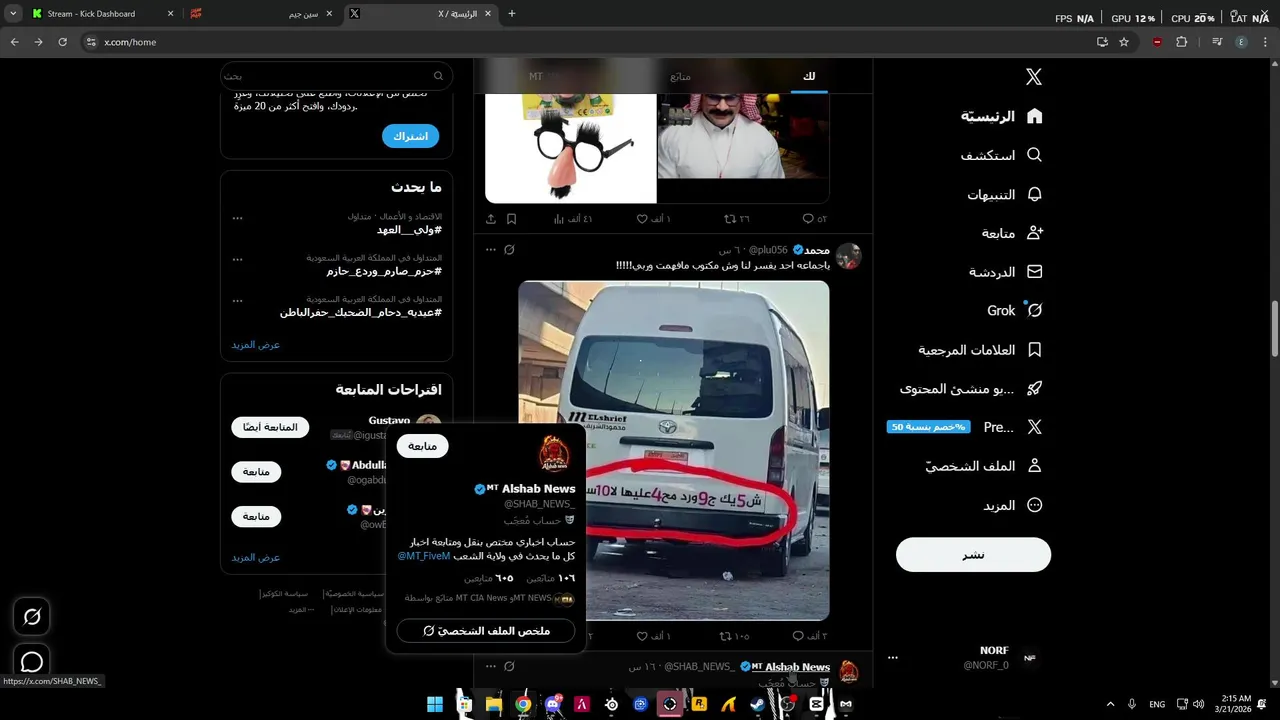This screenshot has width=1280, height=720.
Task: Open Notifications (التنبيهات) in the sidebar
Action: point(1005,194)
